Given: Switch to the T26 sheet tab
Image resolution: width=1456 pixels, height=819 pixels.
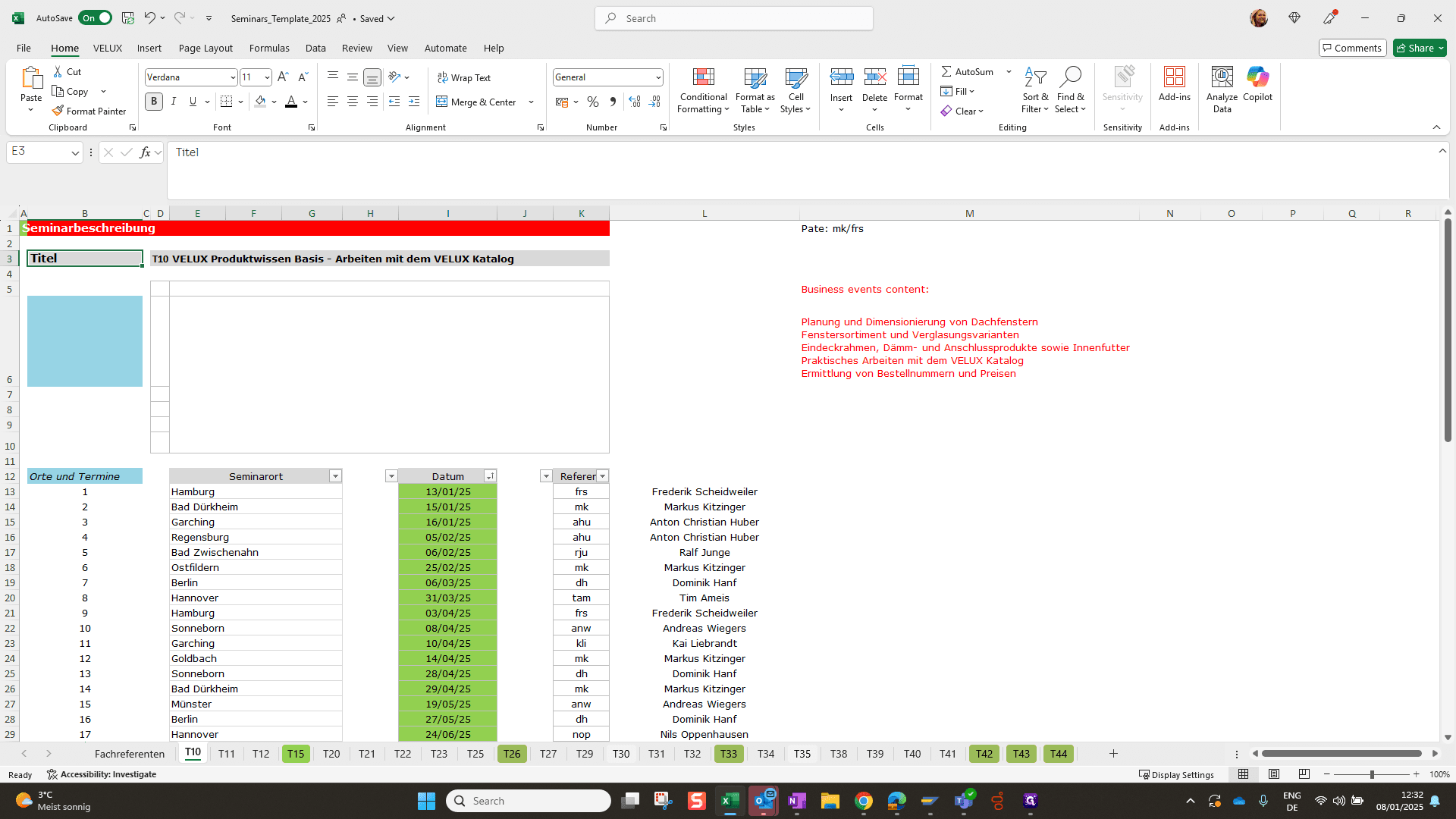Looking at the screenshot, I should (512, 754).
